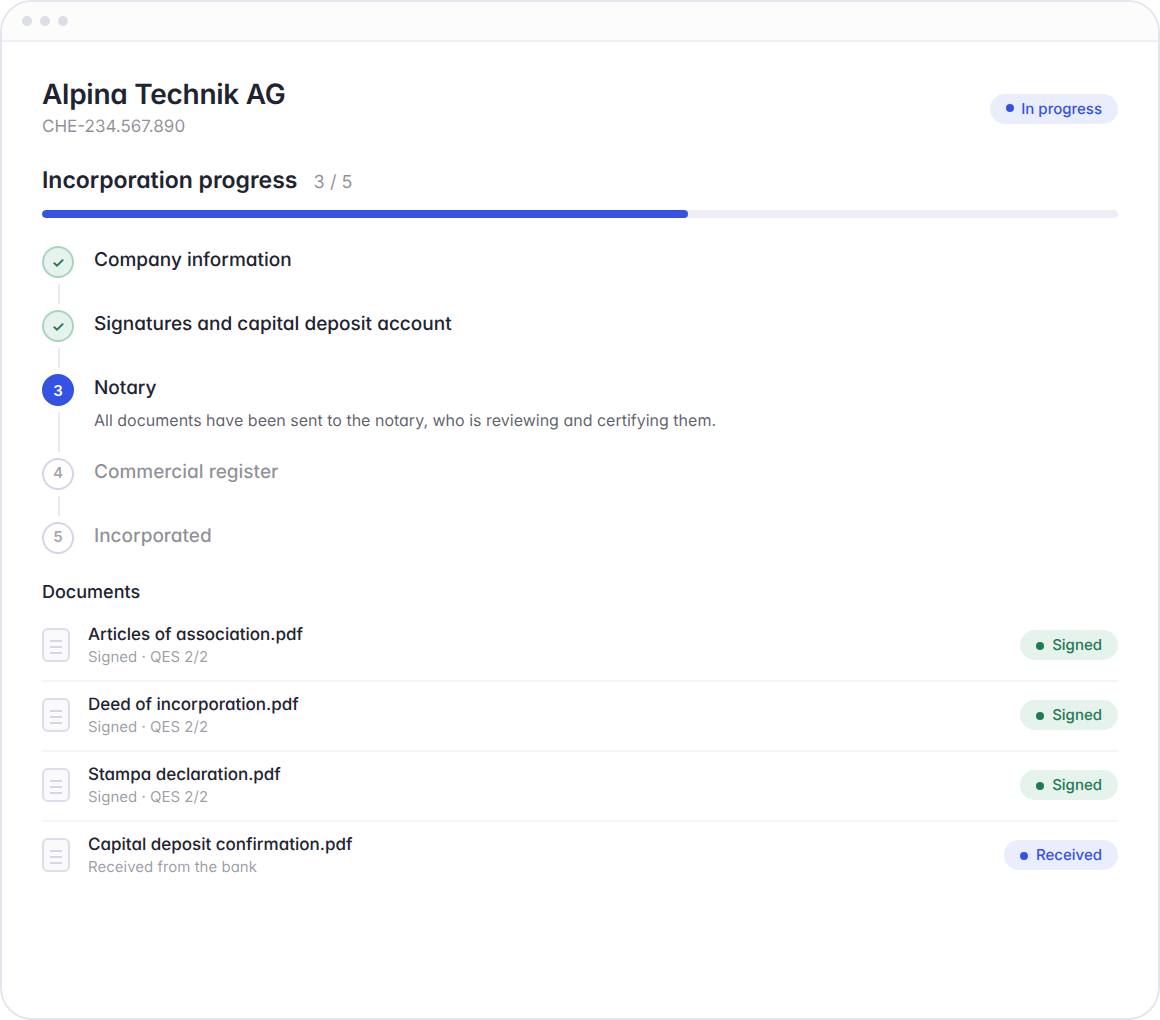Viewport: 1160px width, 1020px height.
Task: Click the Incorporation progress bar
Action: click(580, 214)
